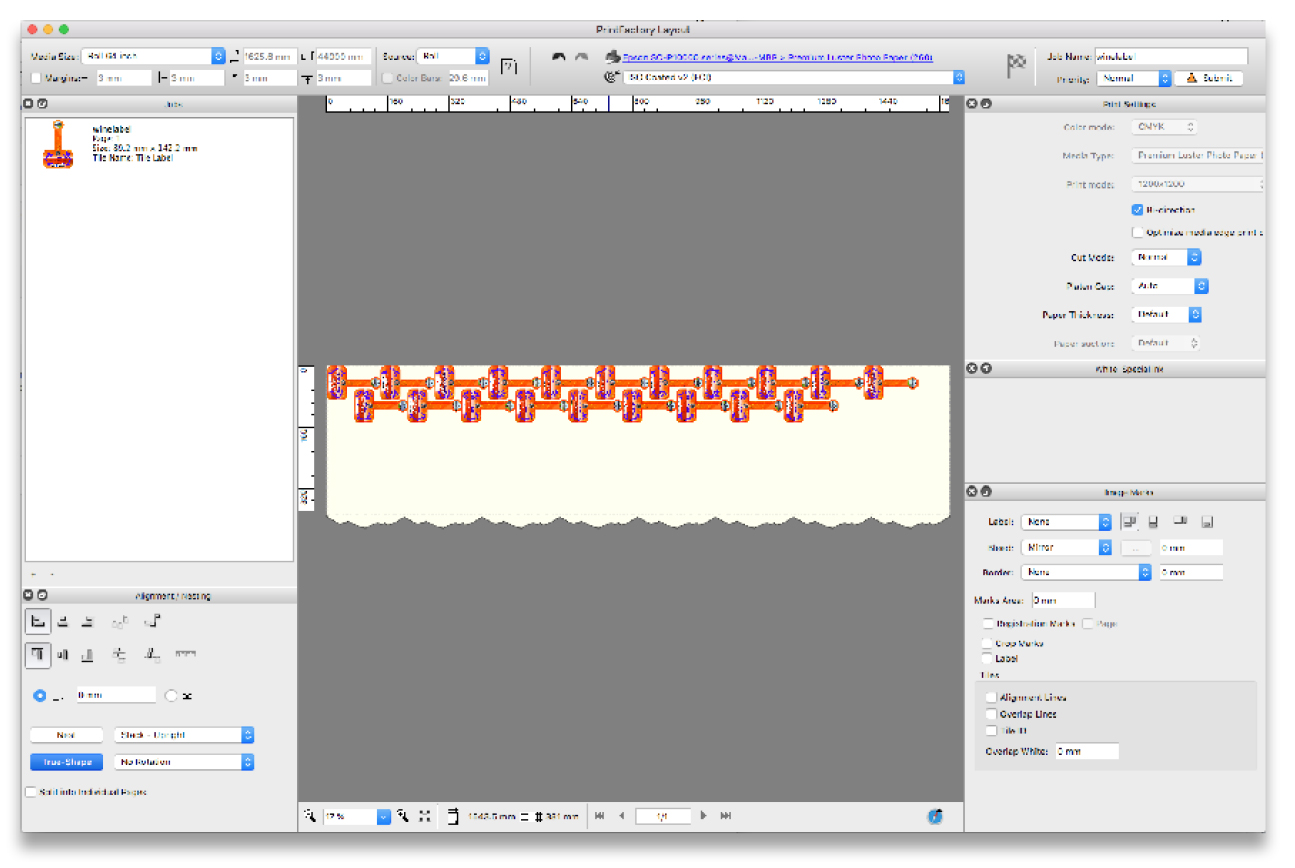Open the Cut Mode dropdown
This screenshot has height=868, width=1295.
pyautogui.click(x=1194, y=257)
